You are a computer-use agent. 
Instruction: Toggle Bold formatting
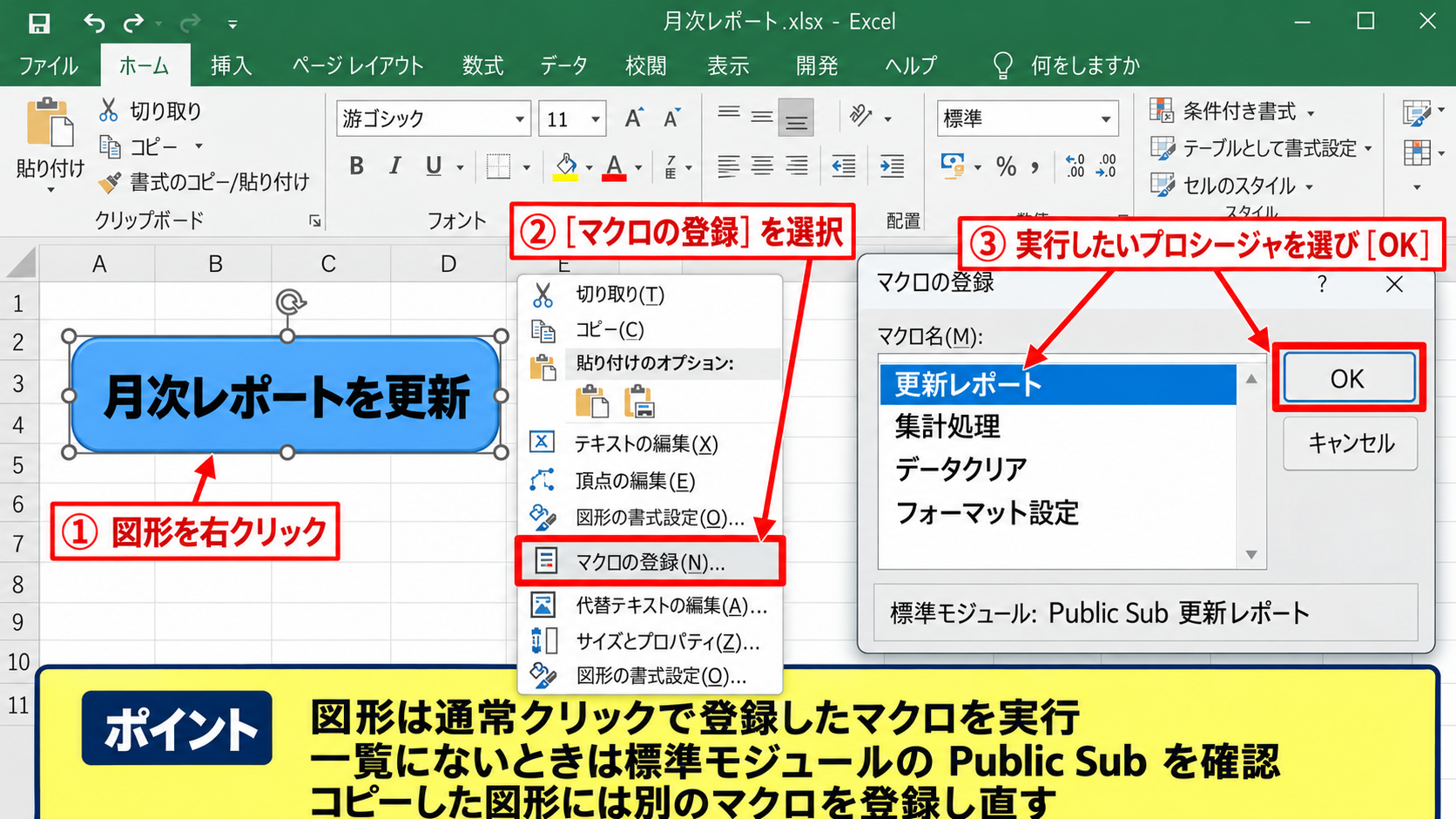coord(356,166)
